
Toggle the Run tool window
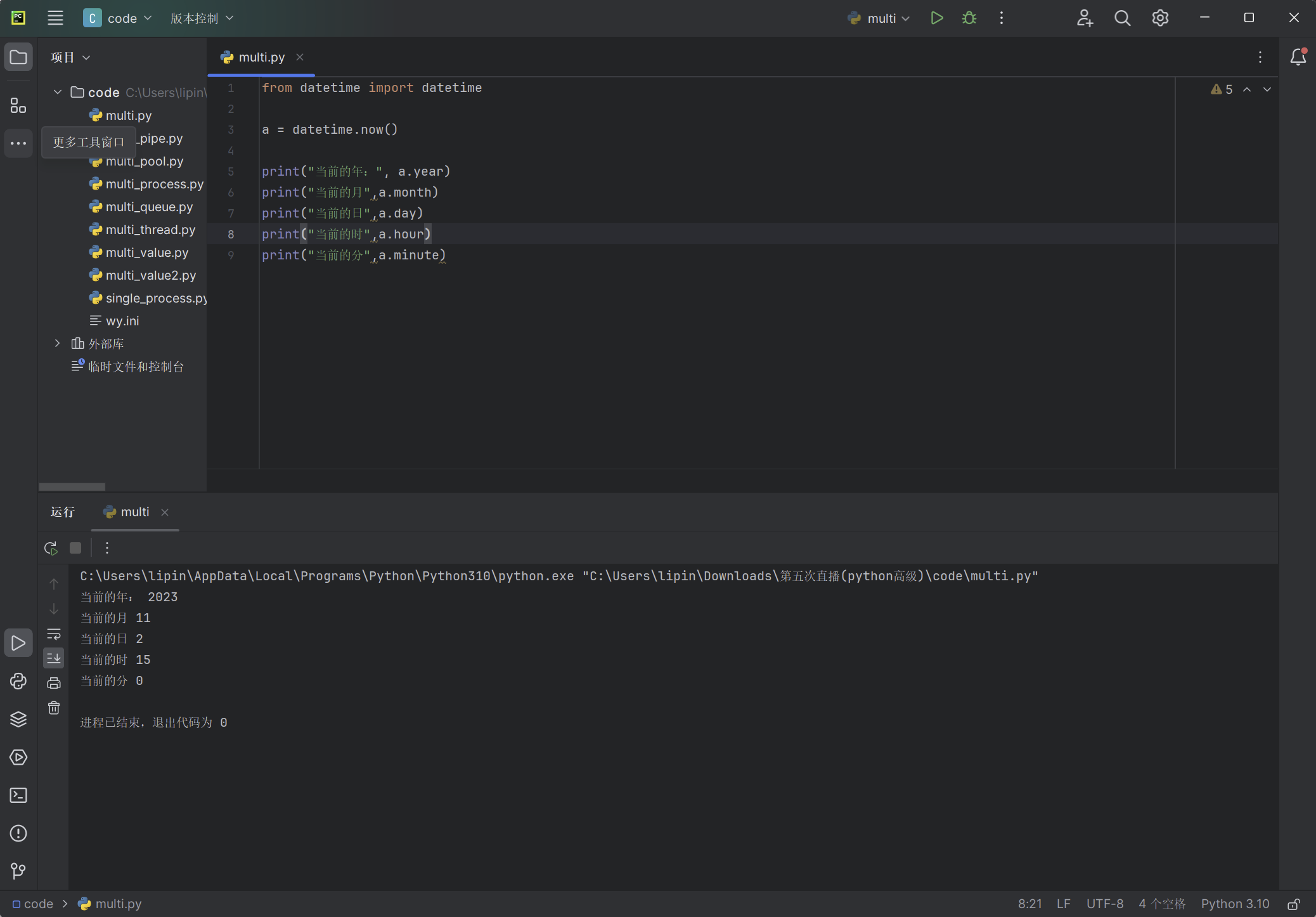tap(18, 643)
